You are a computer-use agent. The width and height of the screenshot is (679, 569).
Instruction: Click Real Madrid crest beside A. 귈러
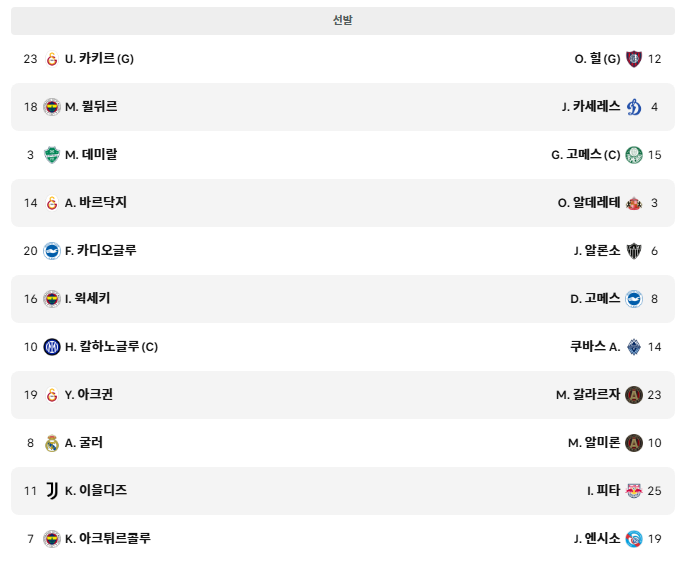52,443
